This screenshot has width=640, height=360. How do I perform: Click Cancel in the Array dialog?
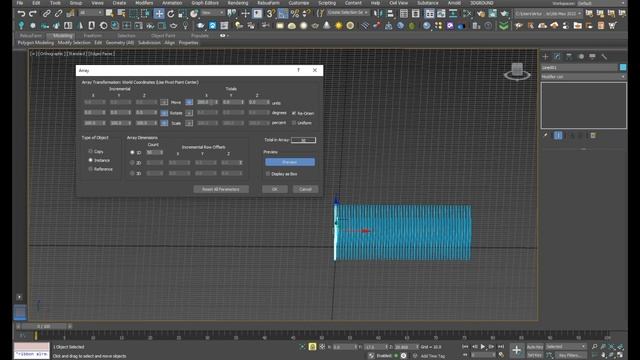click(305, 189)
